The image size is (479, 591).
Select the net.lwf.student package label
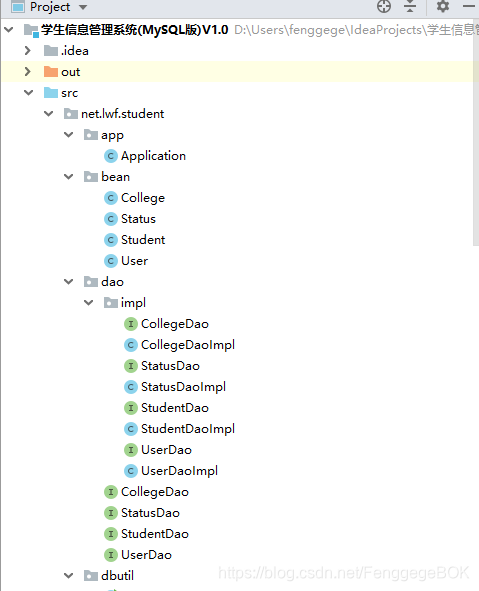click(x=122, y=114)
